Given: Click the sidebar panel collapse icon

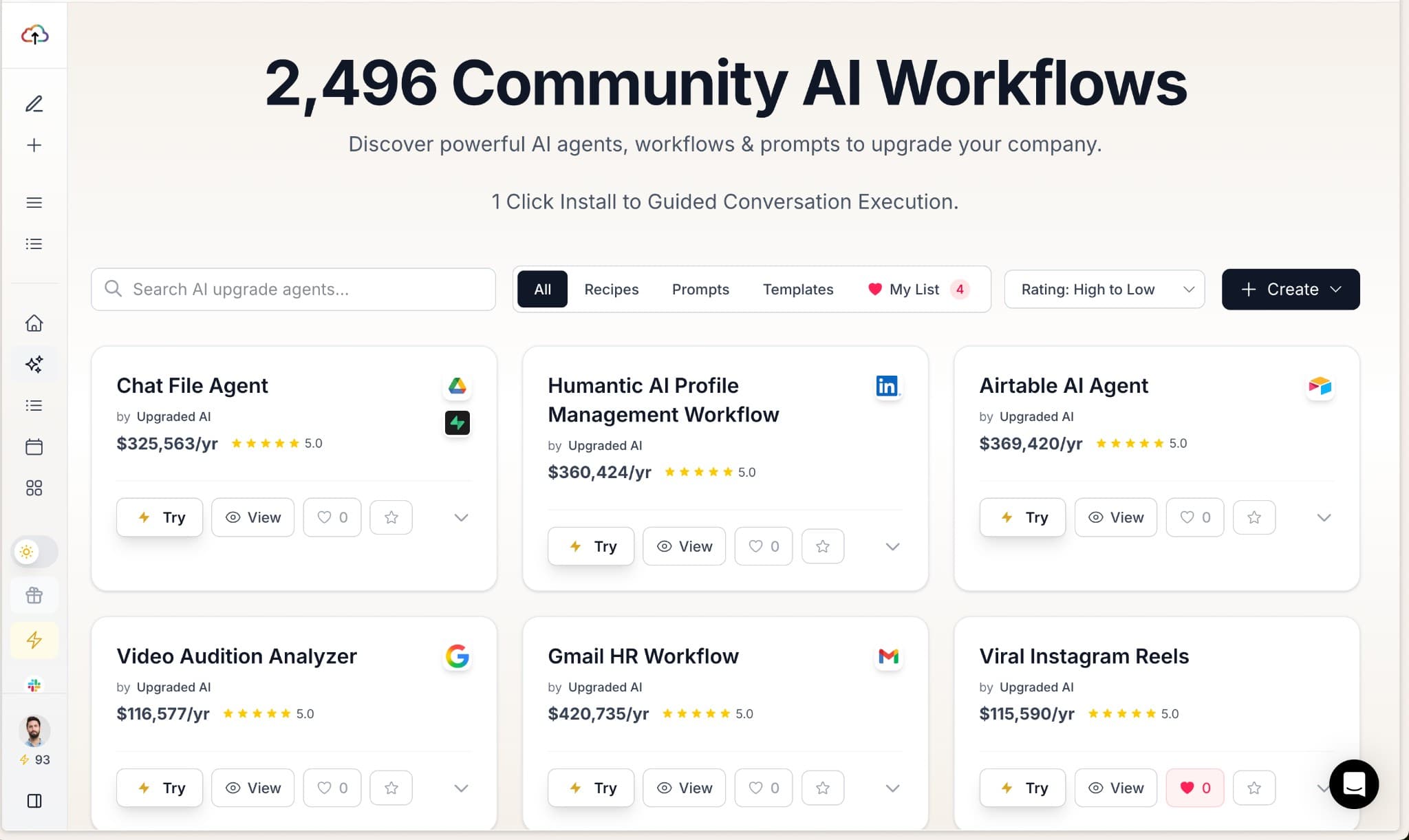Looking at the screenshot, I should [x=34, y=801].
